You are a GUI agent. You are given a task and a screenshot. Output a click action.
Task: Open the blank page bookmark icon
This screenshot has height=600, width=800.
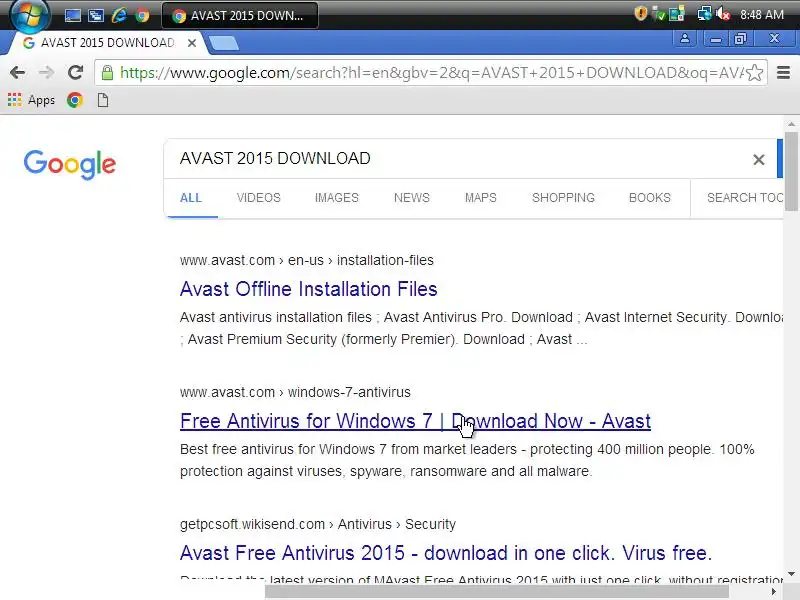tap(103, 100)
